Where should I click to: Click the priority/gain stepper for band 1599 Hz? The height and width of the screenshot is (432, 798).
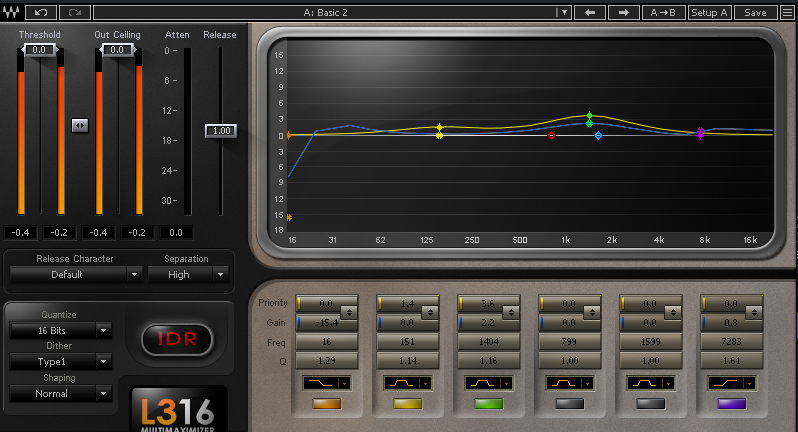[673, 312]
